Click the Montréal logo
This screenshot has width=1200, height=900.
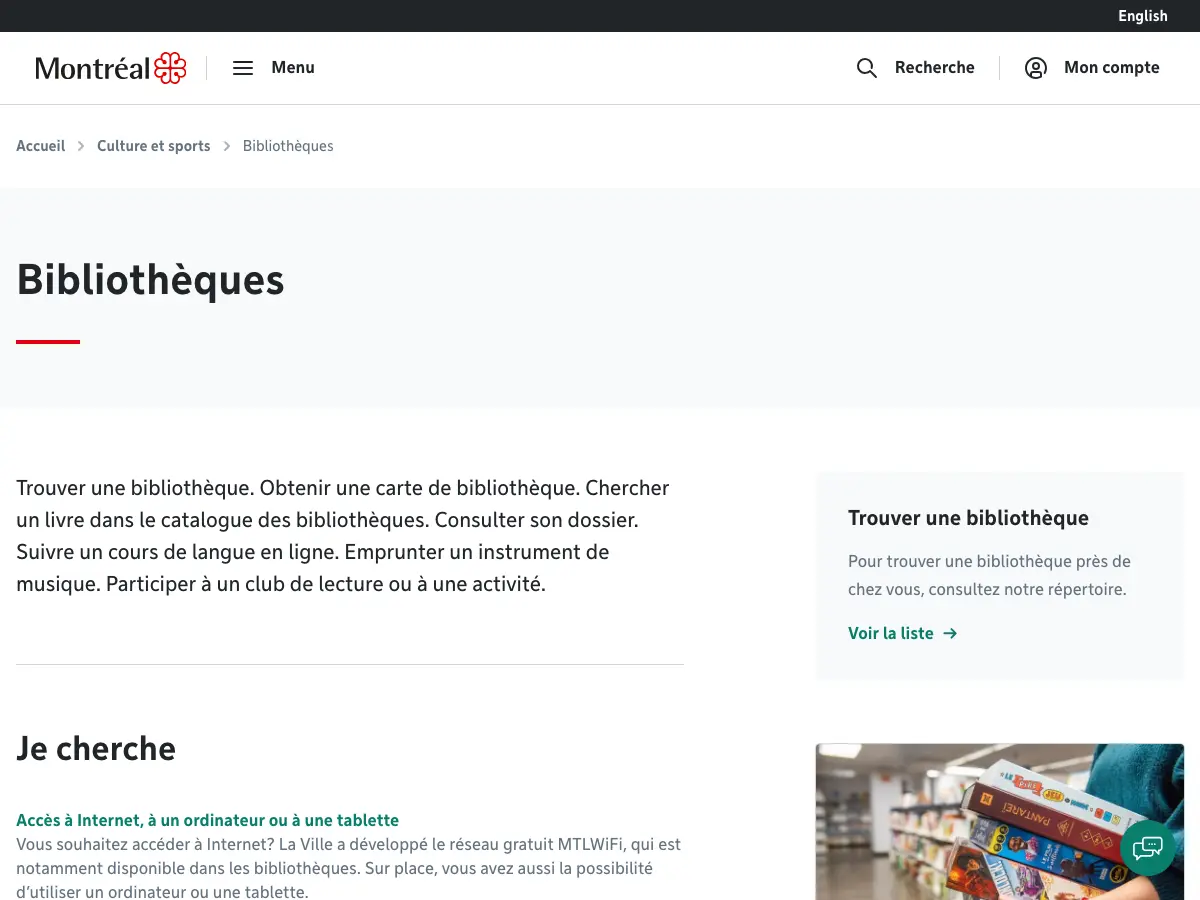tap(111, 68)
